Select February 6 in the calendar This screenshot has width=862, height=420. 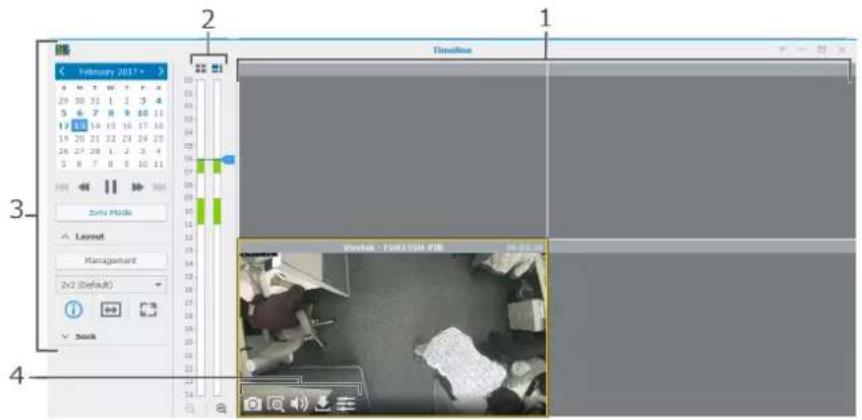pos(80,113)
